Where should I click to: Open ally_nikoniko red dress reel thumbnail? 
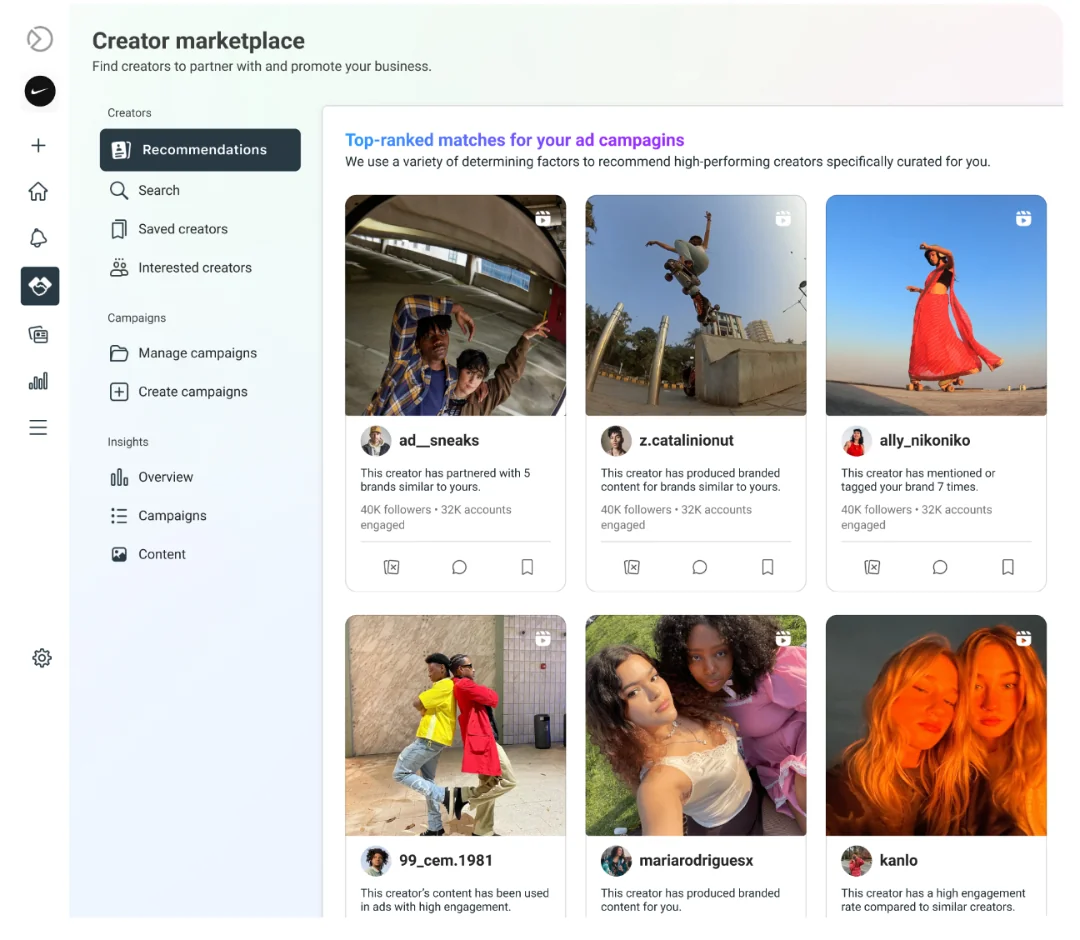[x=936, y=305]
